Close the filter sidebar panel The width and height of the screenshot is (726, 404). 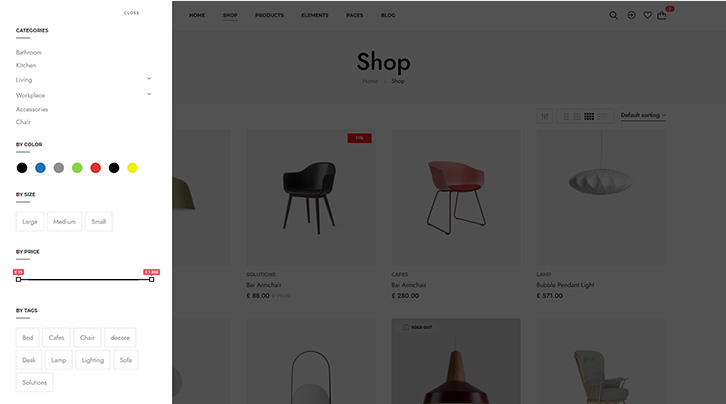131,13
